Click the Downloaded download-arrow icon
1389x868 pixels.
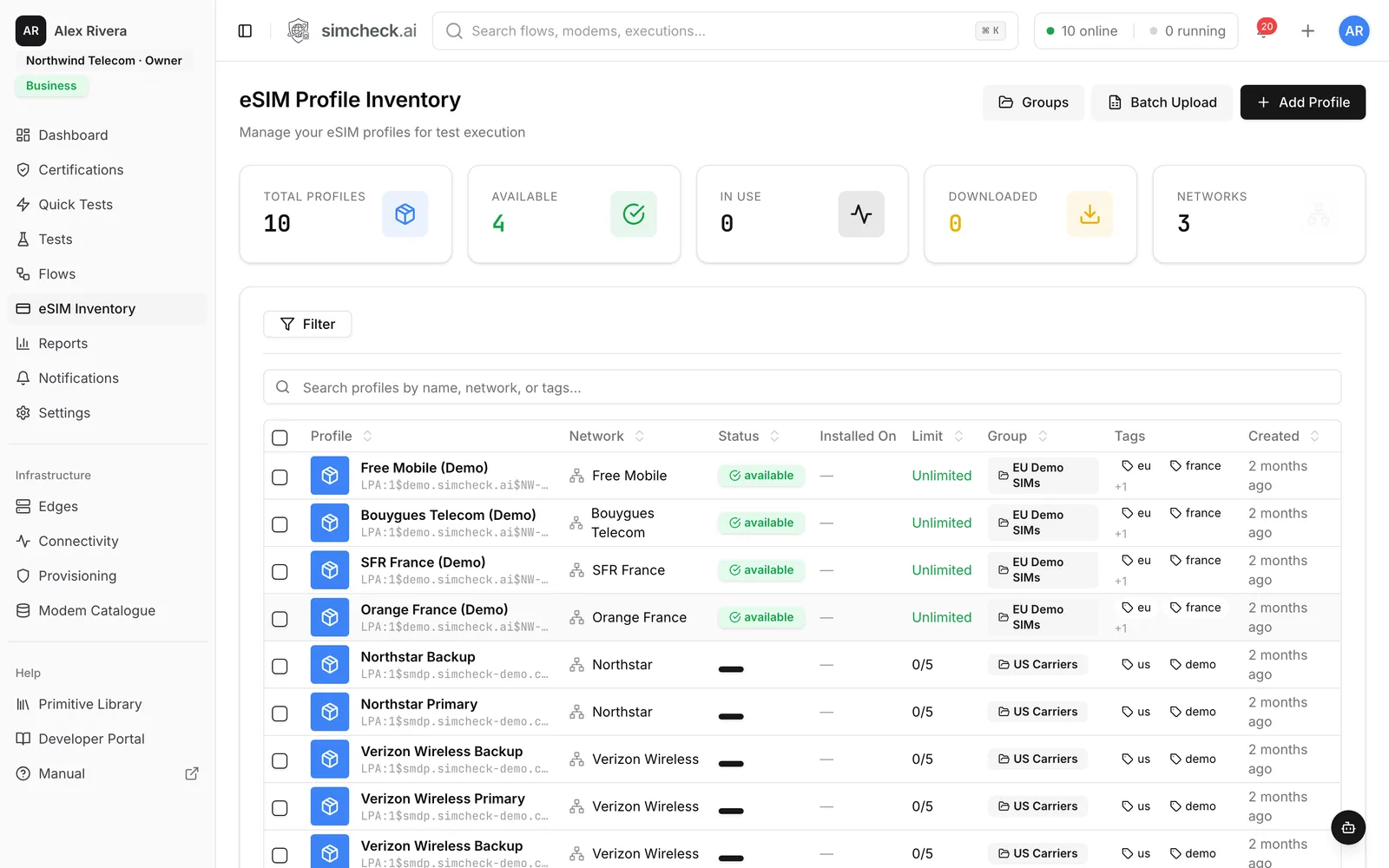tap(1089, 214)
